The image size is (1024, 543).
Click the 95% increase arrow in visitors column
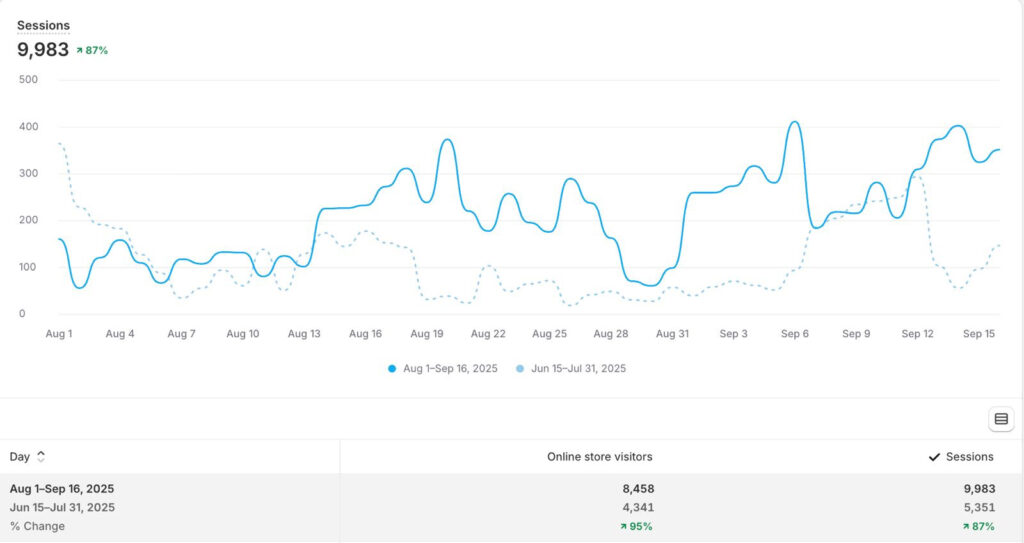click(x=624, y=526)
